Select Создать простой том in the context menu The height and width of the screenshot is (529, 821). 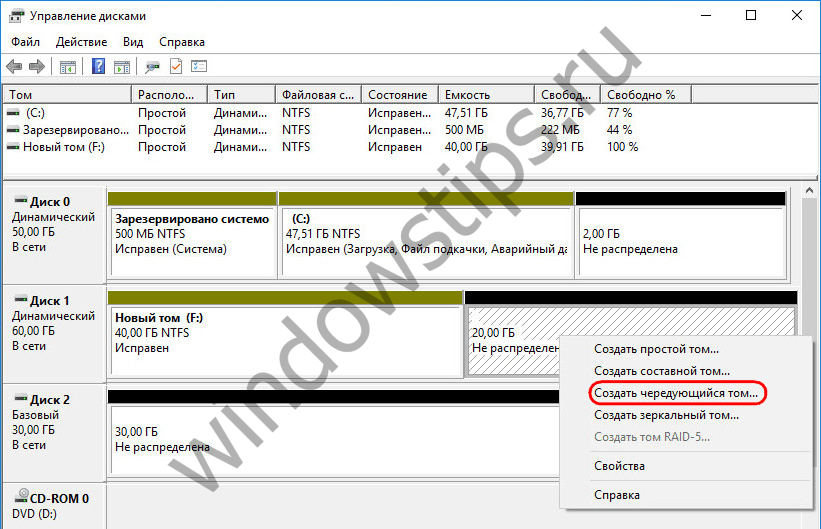(656, 349)
